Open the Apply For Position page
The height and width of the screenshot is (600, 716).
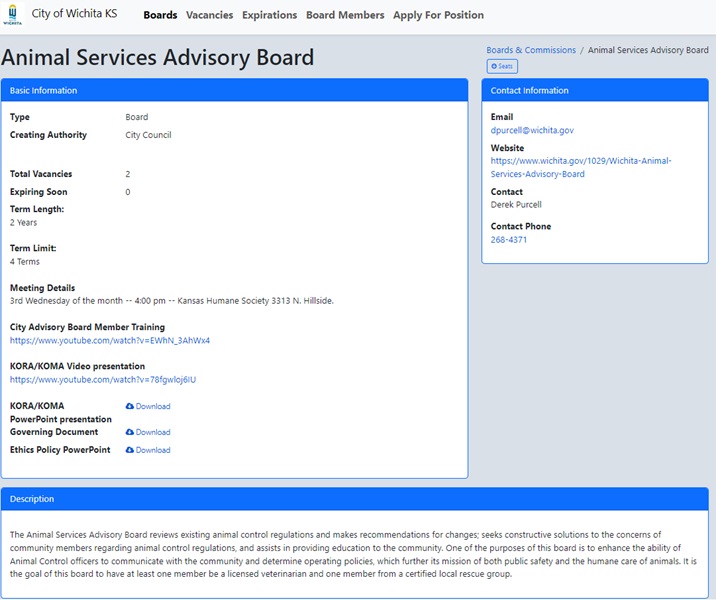[x=438, y=15]
